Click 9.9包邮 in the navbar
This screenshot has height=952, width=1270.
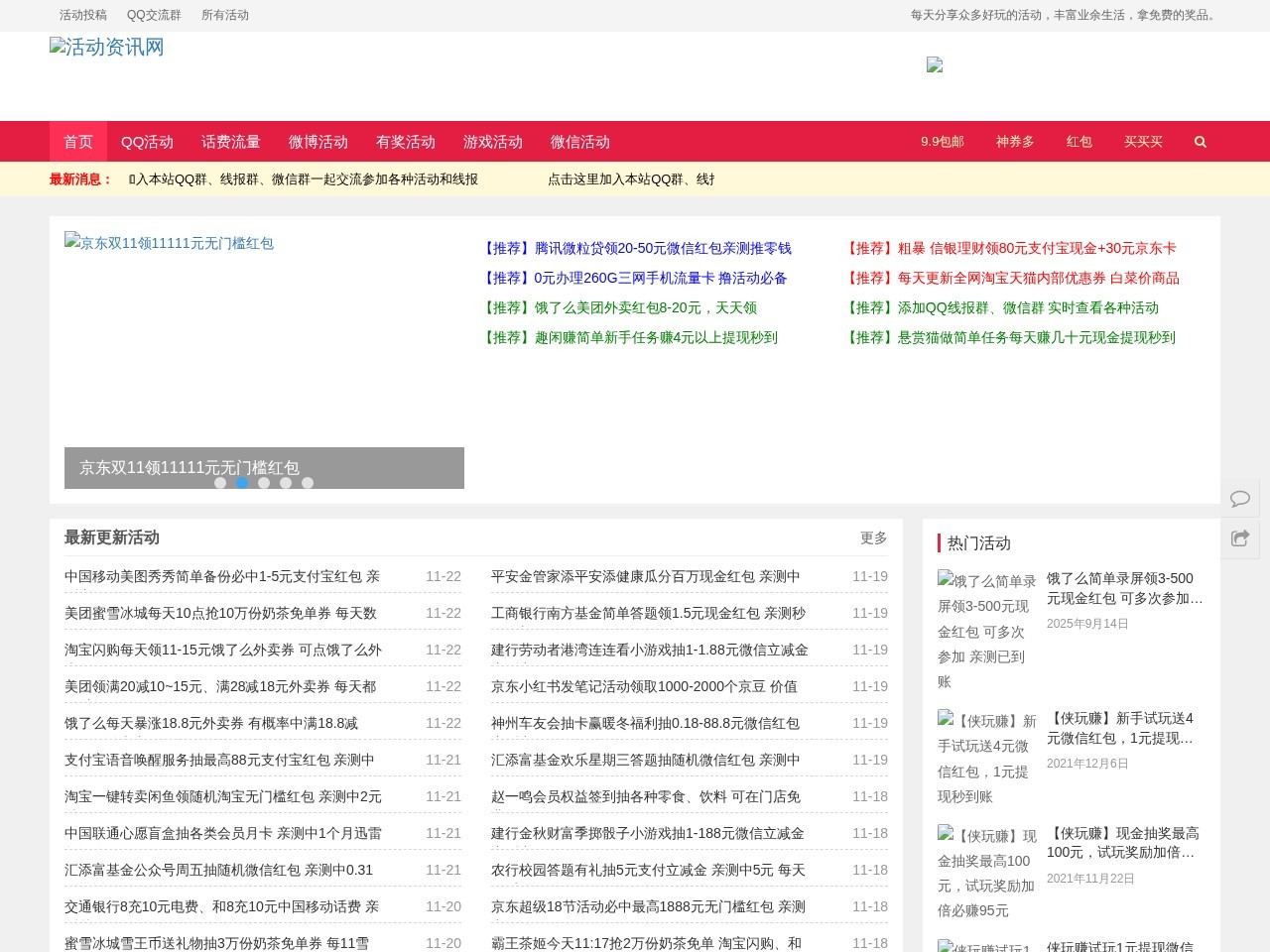[x=943, y=142]
